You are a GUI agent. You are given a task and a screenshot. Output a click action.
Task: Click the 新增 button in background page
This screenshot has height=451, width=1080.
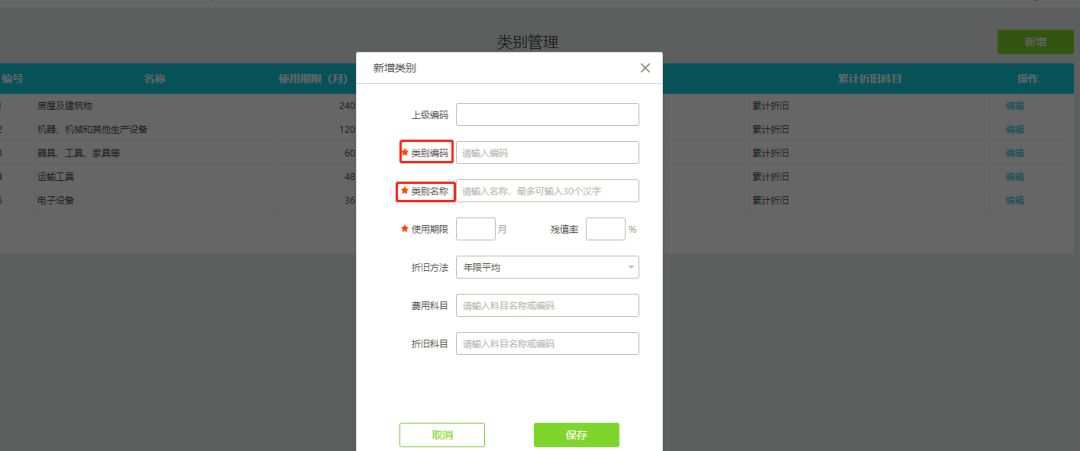click(1035, 42)
